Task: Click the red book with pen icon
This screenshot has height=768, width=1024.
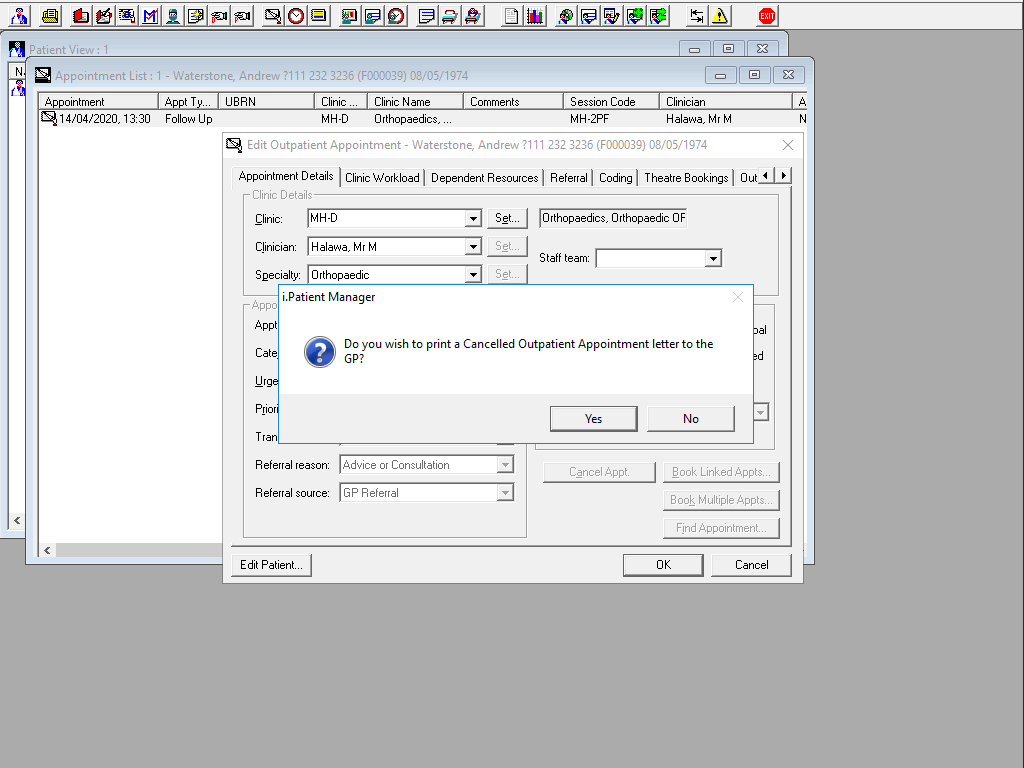Action: pyautogui.click(x=104, y=16)
